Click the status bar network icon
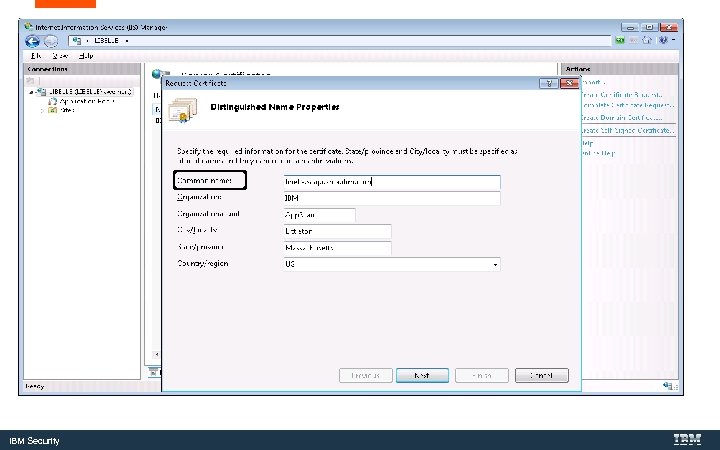The height and width of the screenshot is (450, 720). 668,386
